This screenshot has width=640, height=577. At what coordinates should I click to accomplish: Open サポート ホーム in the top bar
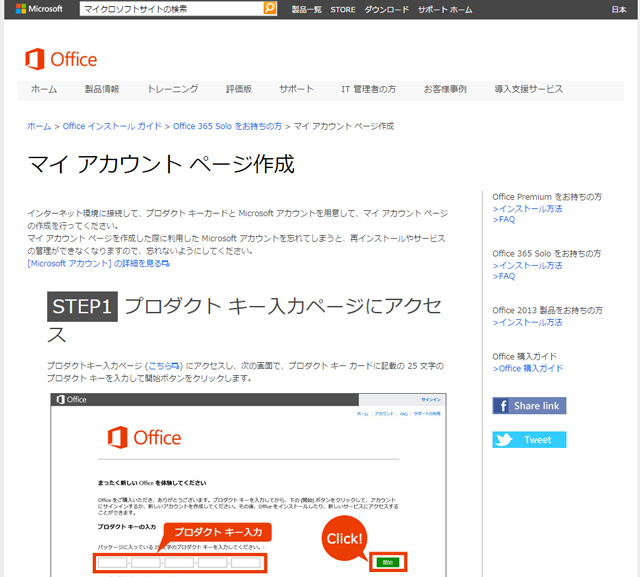pos(445,9)
